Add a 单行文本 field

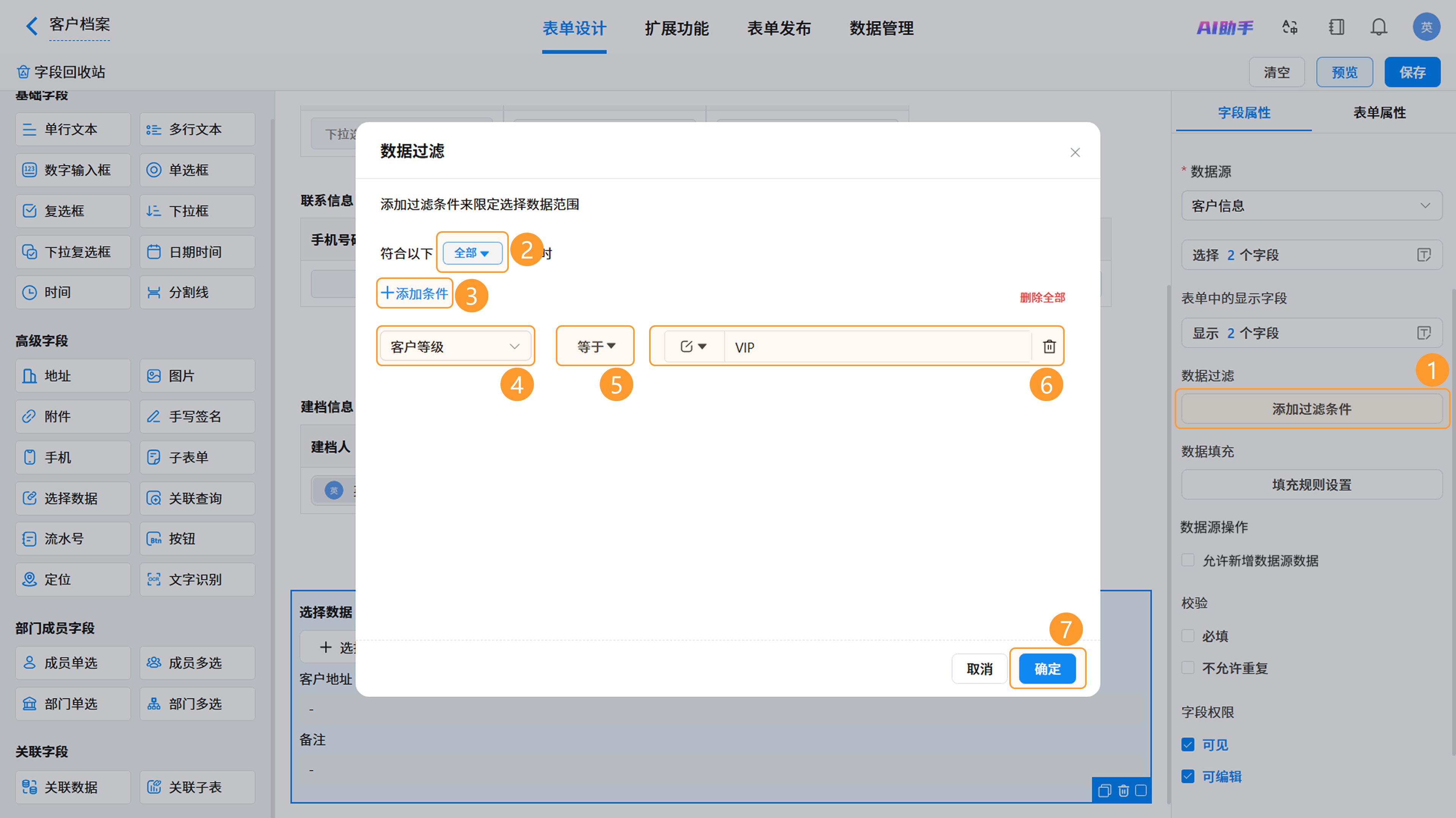click(x=73, y=129)
